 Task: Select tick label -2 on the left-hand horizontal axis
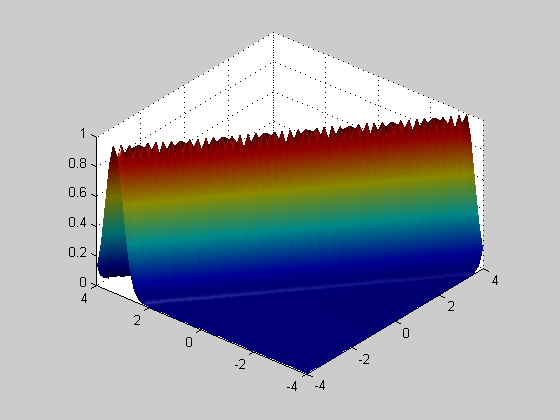[x=240, y=364]
